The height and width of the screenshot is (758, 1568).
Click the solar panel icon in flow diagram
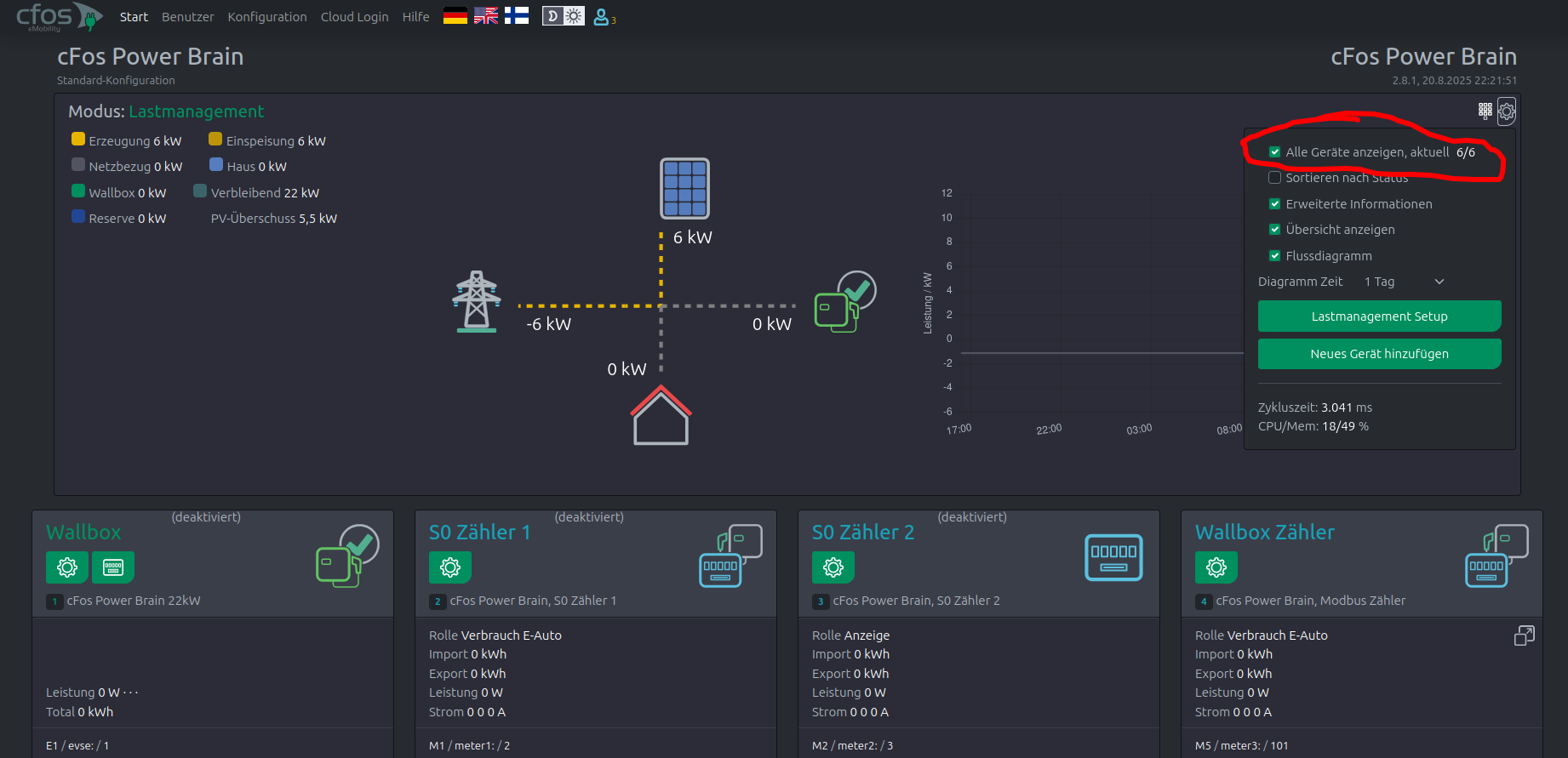(685, 189)
